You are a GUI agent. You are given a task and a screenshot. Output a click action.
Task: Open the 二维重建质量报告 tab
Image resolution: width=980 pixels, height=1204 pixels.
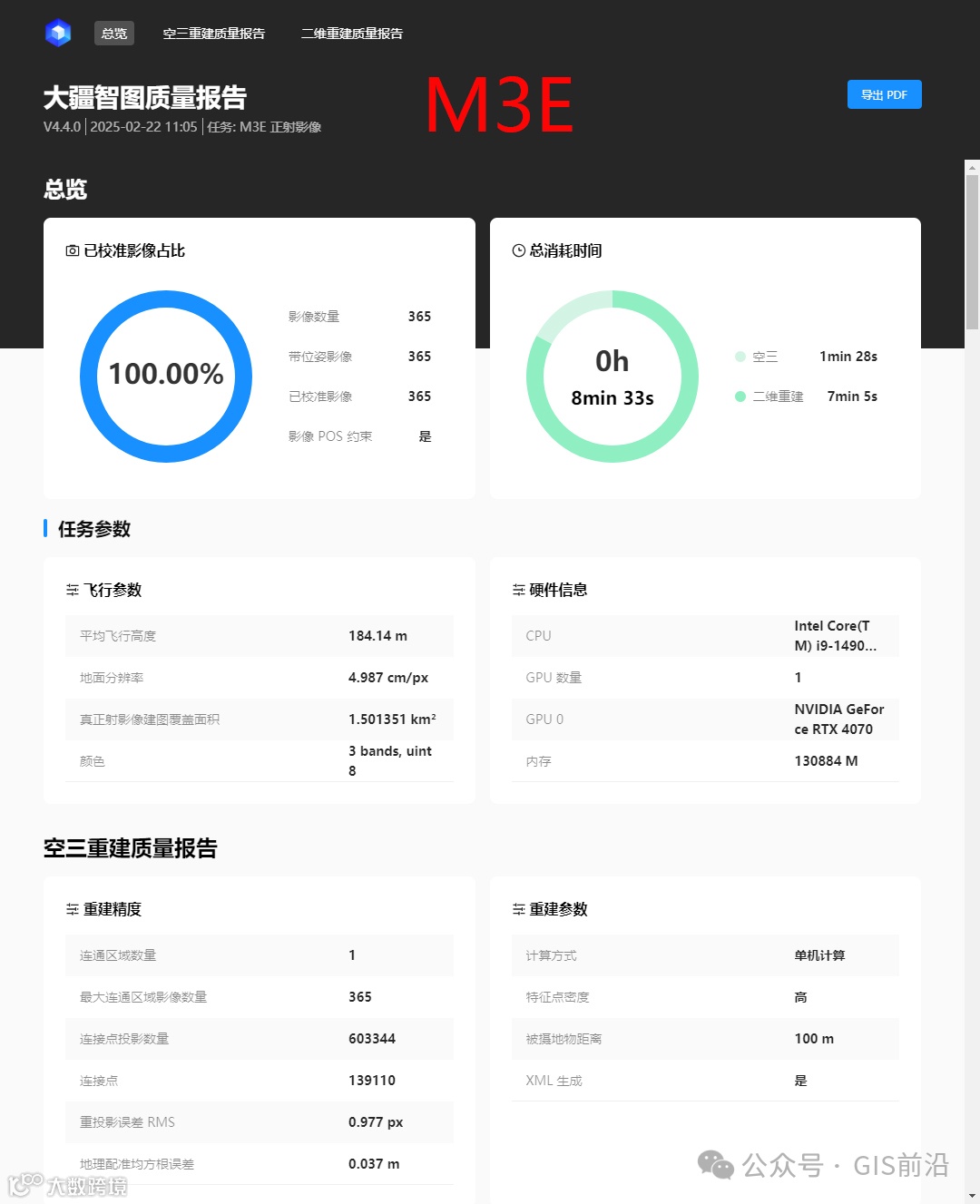[351, 34]
